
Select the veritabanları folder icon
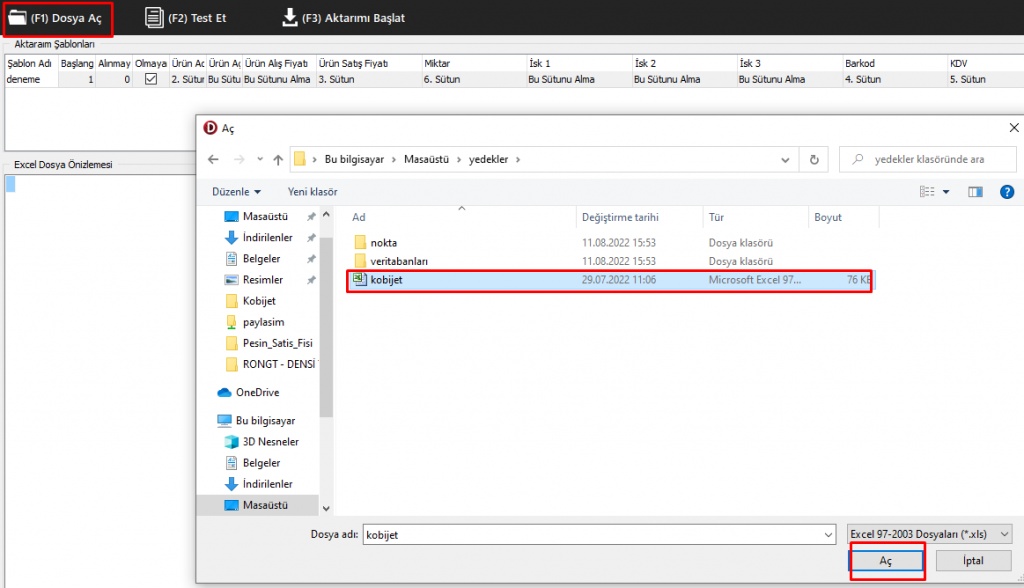point(360,261)
